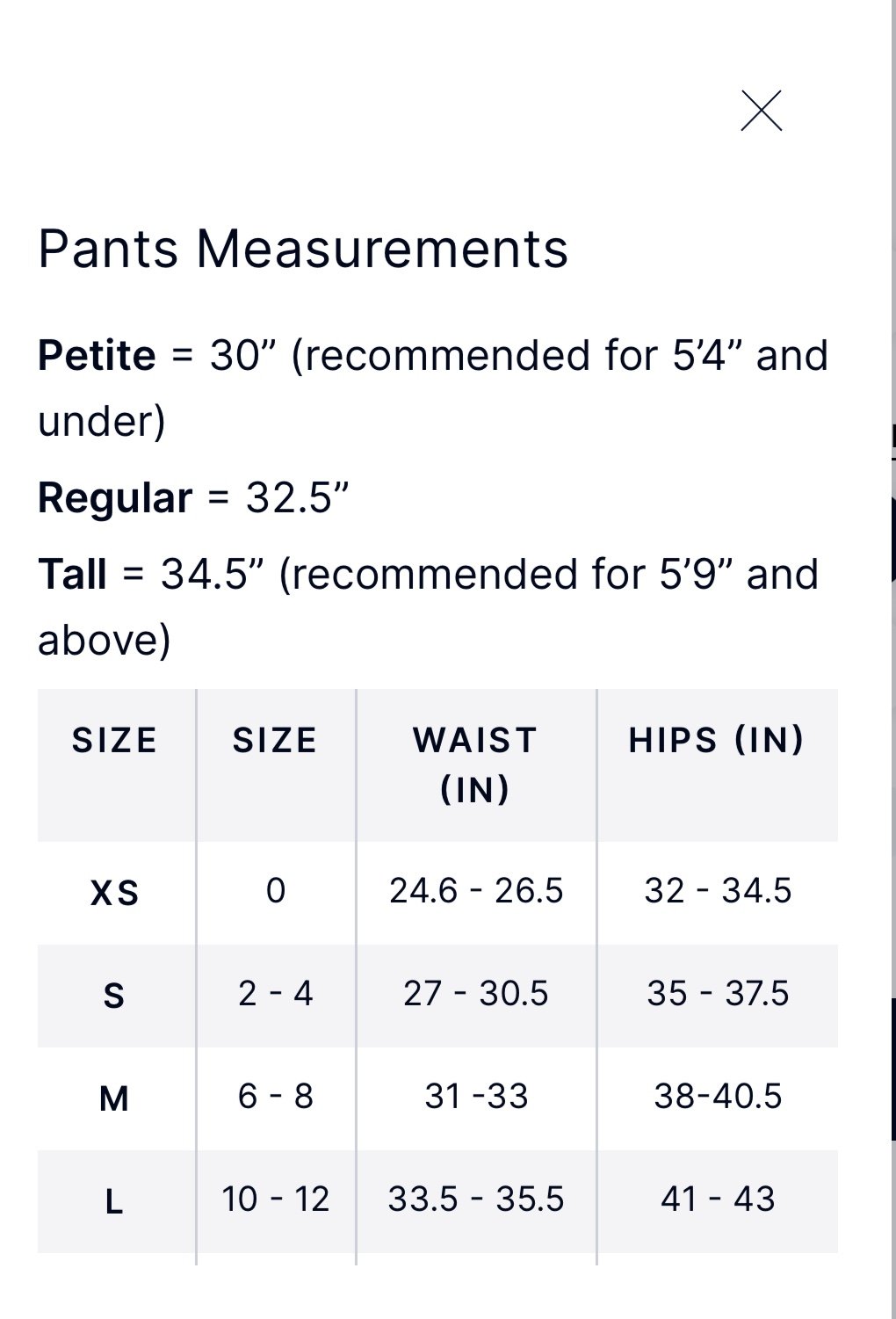The width and height of the screenshot is (896, 1319).
Task: Close the Pants Measurements size chart
Action: pyautogui.click(x=761, y=111)
